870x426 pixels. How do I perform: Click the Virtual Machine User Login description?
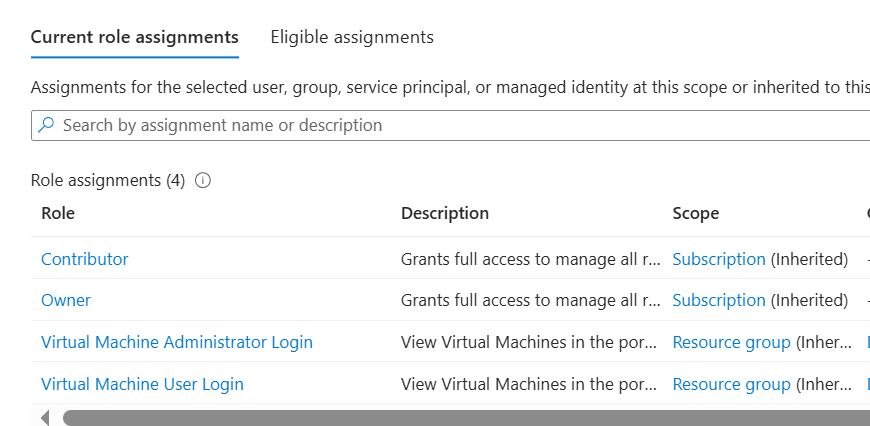(x=531, y=384)
